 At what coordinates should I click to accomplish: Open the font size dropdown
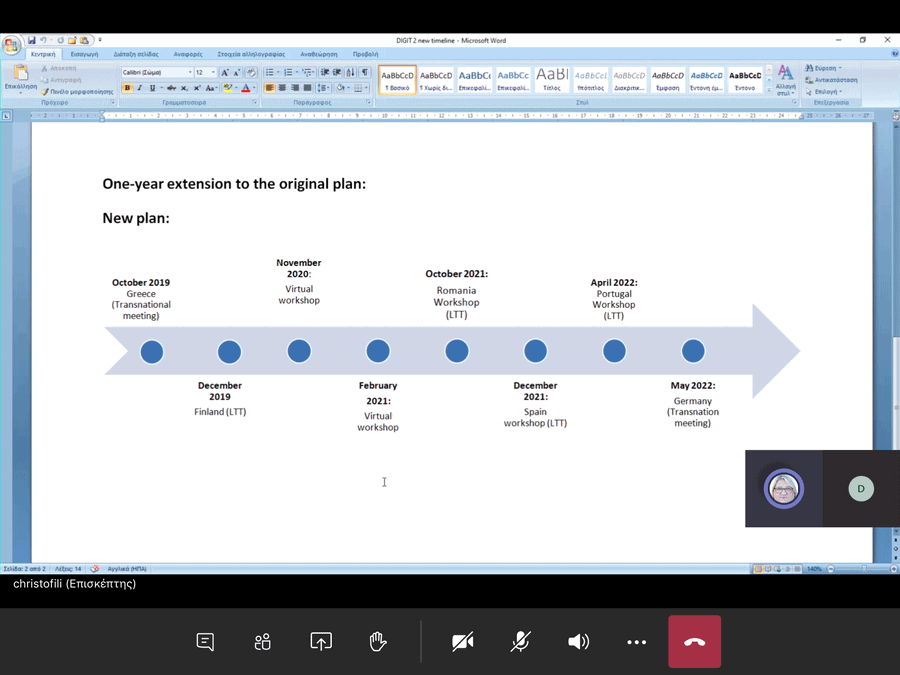pos(213,73)
